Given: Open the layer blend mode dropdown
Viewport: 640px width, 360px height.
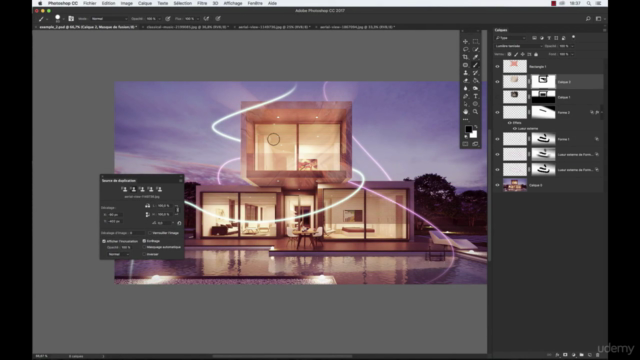Looking at the screenshot, I should (x=519, y=46).
